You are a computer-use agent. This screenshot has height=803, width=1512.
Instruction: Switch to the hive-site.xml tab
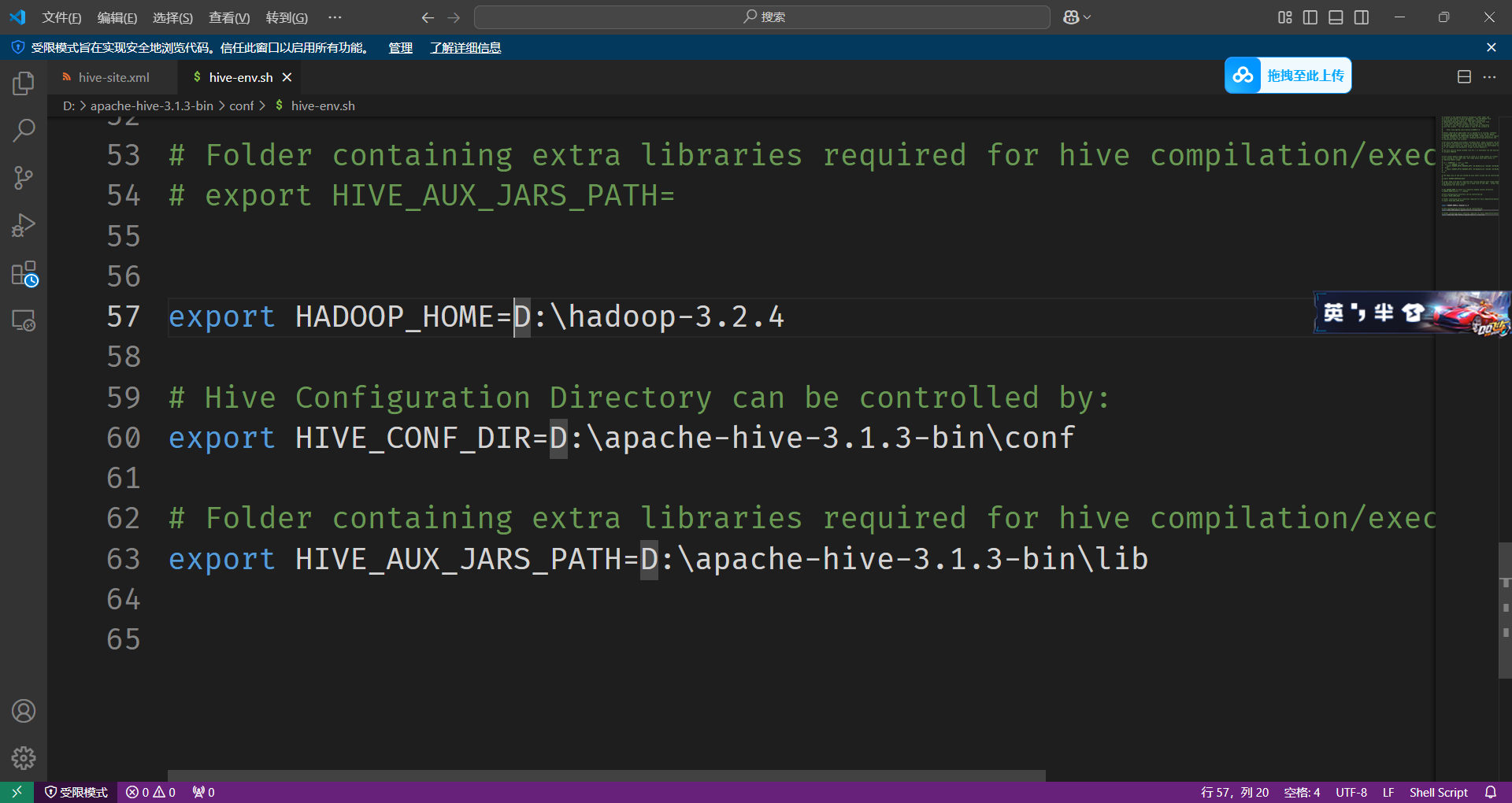point(113,76)
